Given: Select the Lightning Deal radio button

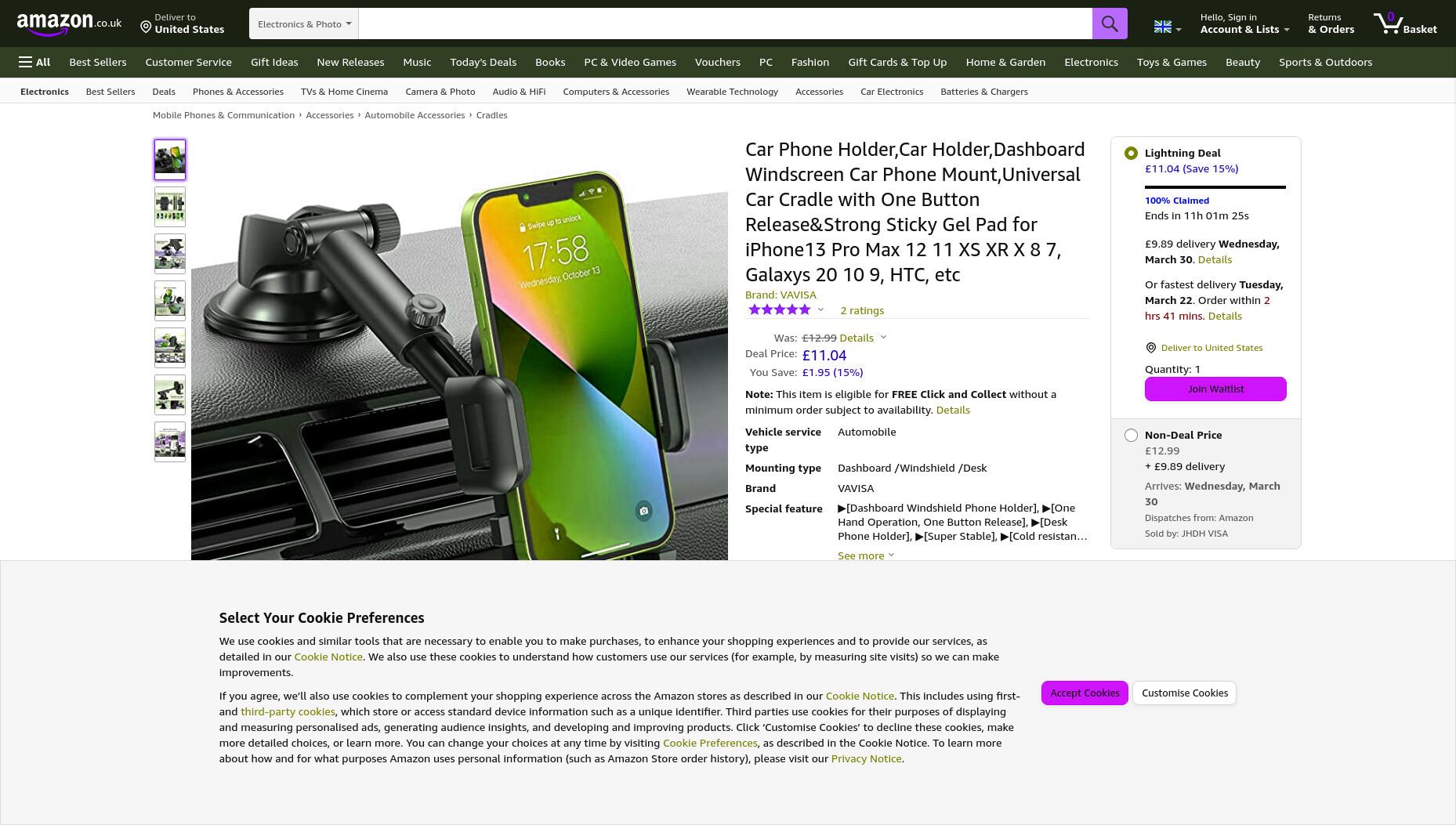Looking at the screenshot, I should click(1131, 154).
